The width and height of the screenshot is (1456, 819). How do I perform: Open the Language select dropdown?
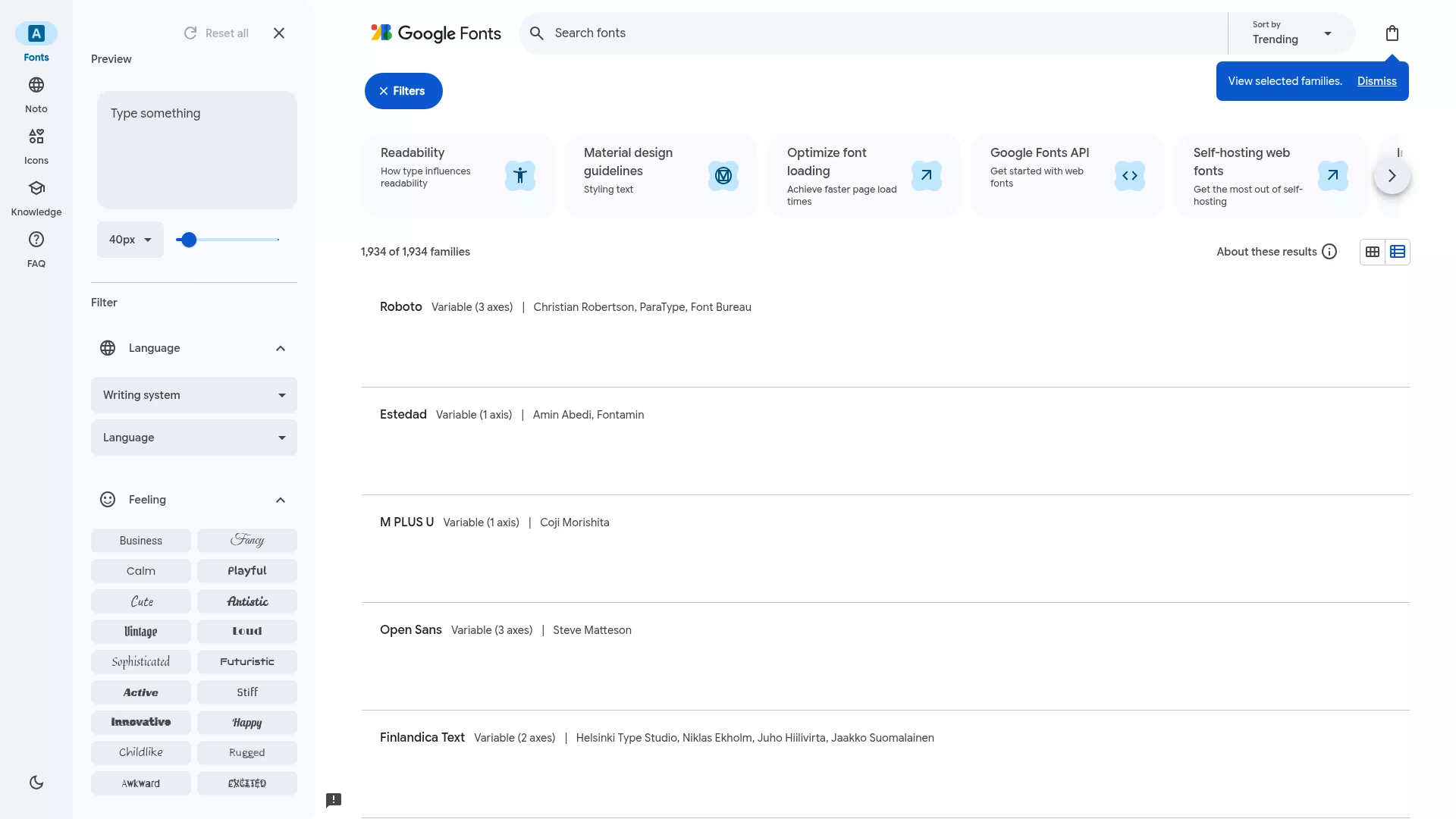pyautogui.click(x=194, y=438)
